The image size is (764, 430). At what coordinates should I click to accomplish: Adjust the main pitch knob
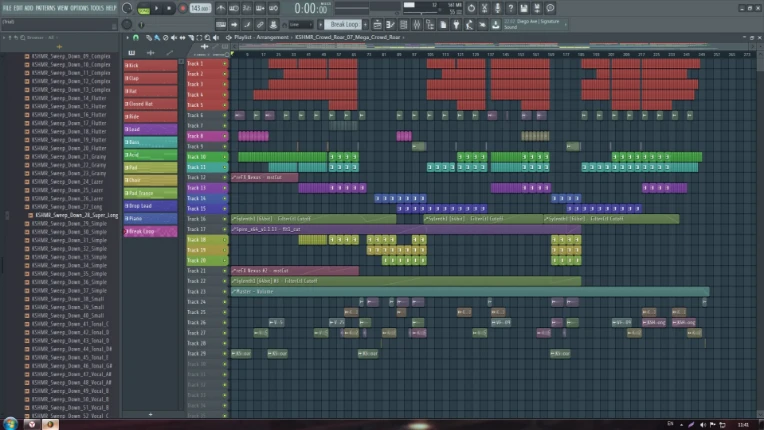point(127,24)
